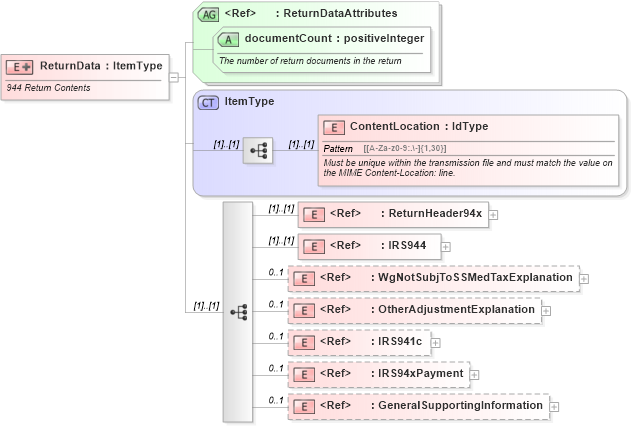Click the E icon of IRS941c
This screenshot has width=631, height=426.
click(304, 342)
